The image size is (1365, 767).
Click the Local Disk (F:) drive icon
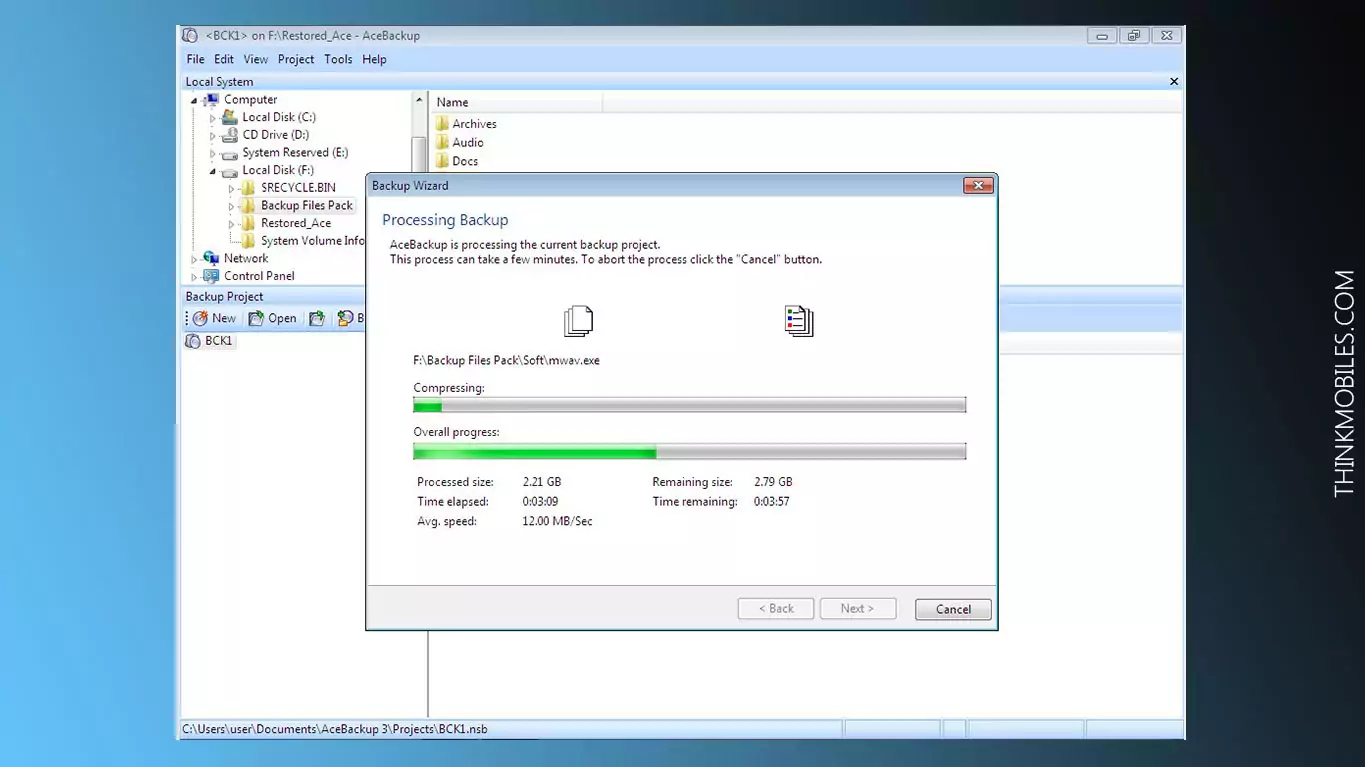[x=230, y=171]
